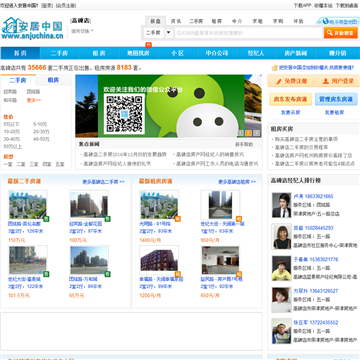Screen dimensions: 360x360
Task: Open the 1400元/月 rental thumbnail
Action: point(159,205)
